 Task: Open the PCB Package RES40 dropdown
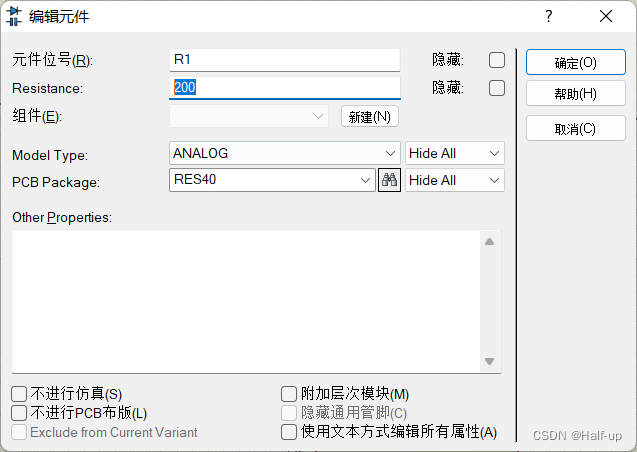click(x=272, y=180)
